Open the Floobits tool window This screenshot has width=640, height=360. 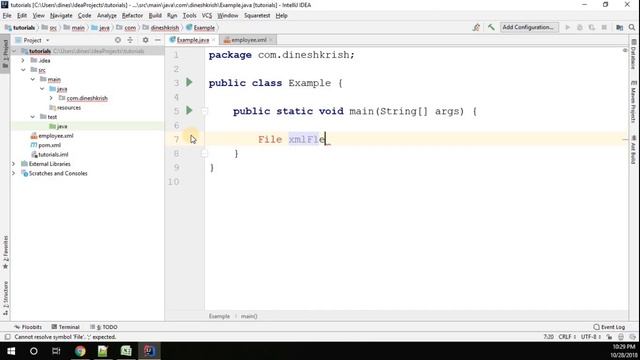28,327
